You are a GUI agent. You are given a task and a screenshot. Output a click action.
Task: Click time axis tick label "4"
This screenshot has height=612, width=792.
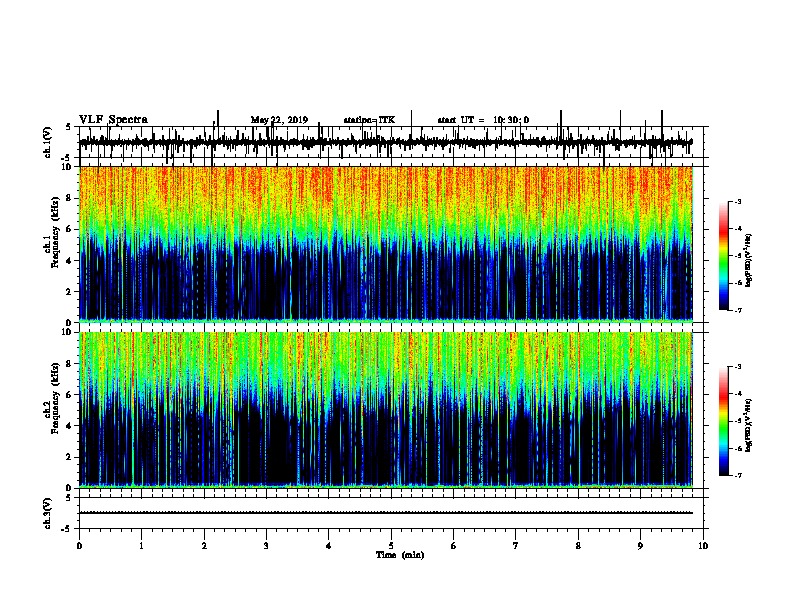[329, 546]
